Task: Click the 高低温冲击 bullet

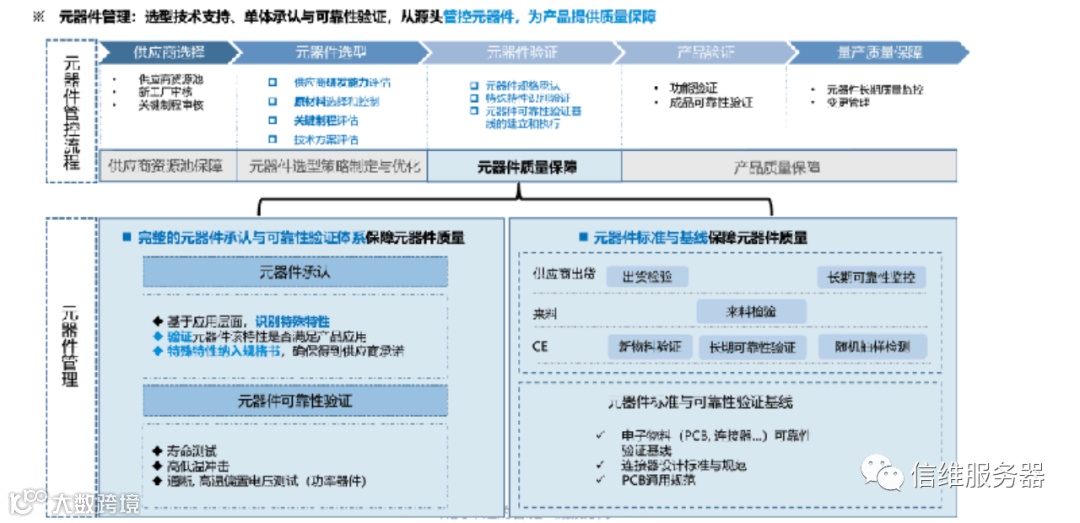Action: tap(189, 466)
